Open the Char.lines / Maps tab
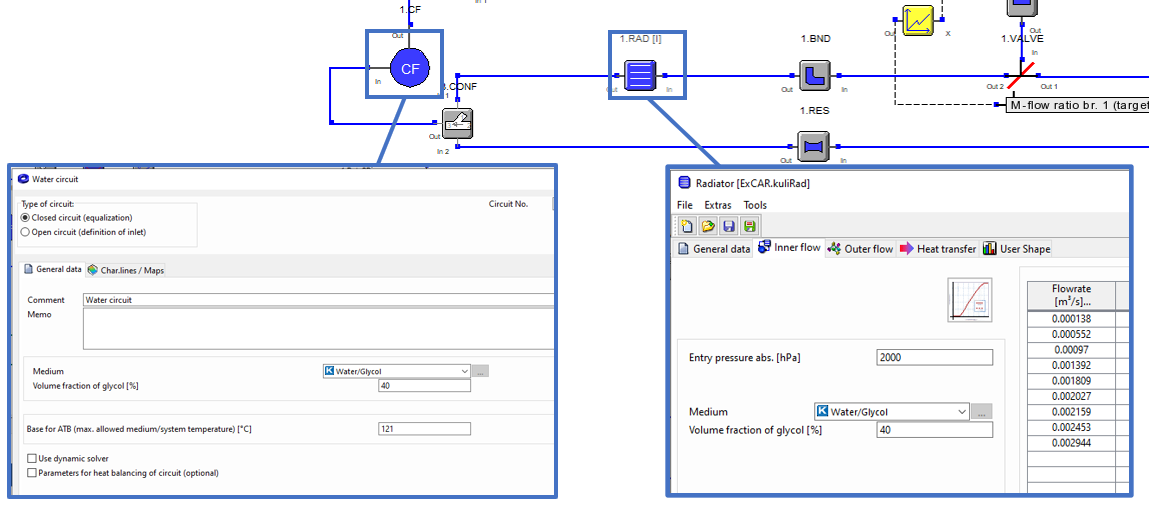This screenshot has width=1149, height=514. tap(125, 270)
